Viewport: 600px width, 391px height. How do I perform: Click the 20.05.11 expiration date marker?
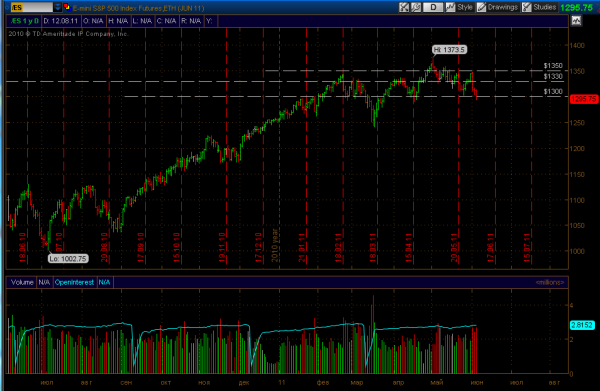click(x=454, y=248)
